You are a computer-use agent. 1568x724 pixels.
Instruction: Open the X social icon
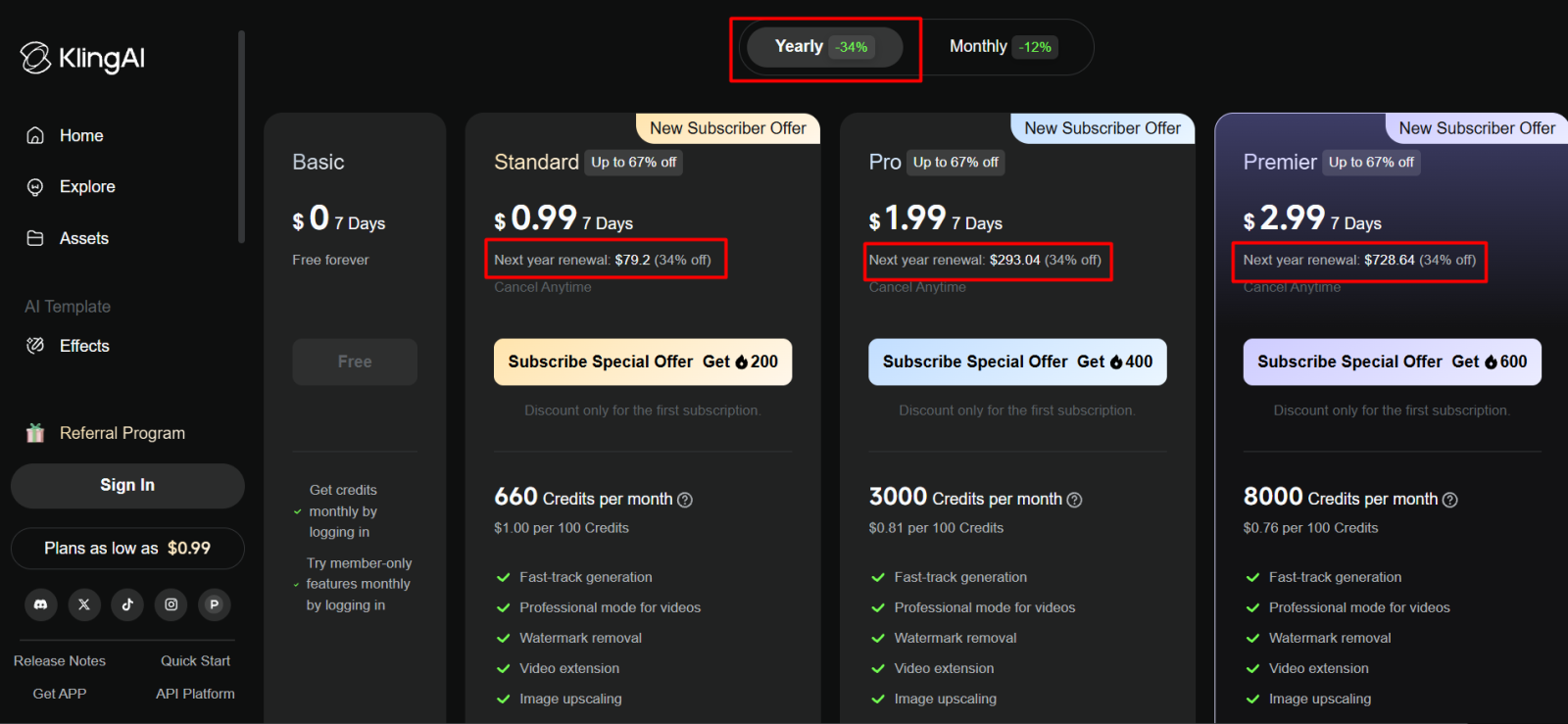84,604
